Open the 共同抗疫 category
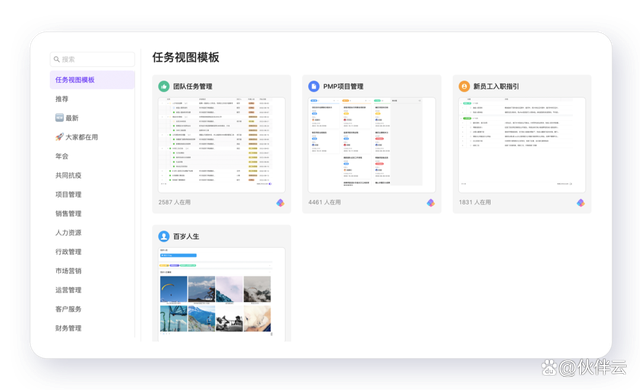The image size is (640, 390). click(x=68, y=175)
